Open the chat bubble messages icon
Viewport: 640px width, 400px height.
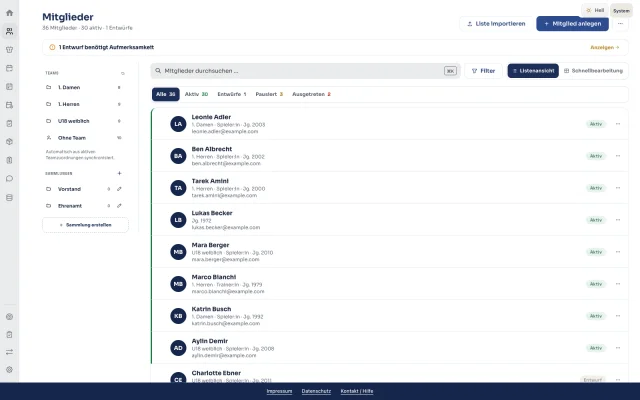pyautogui.click(x=9, y=179)
